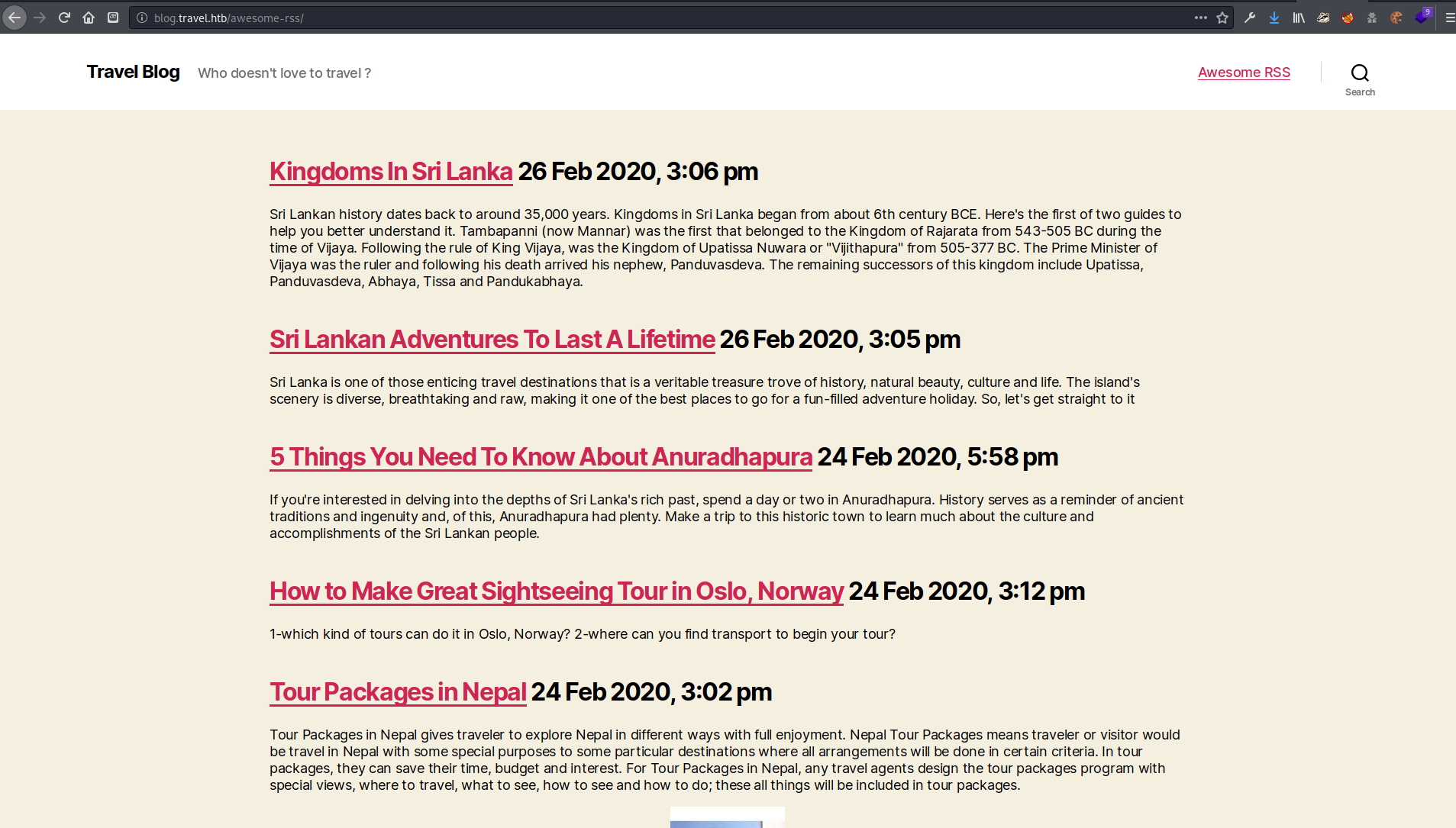Click the browser back arrow button
Viewport: 1456px width, 828px height.
point(15,18)
